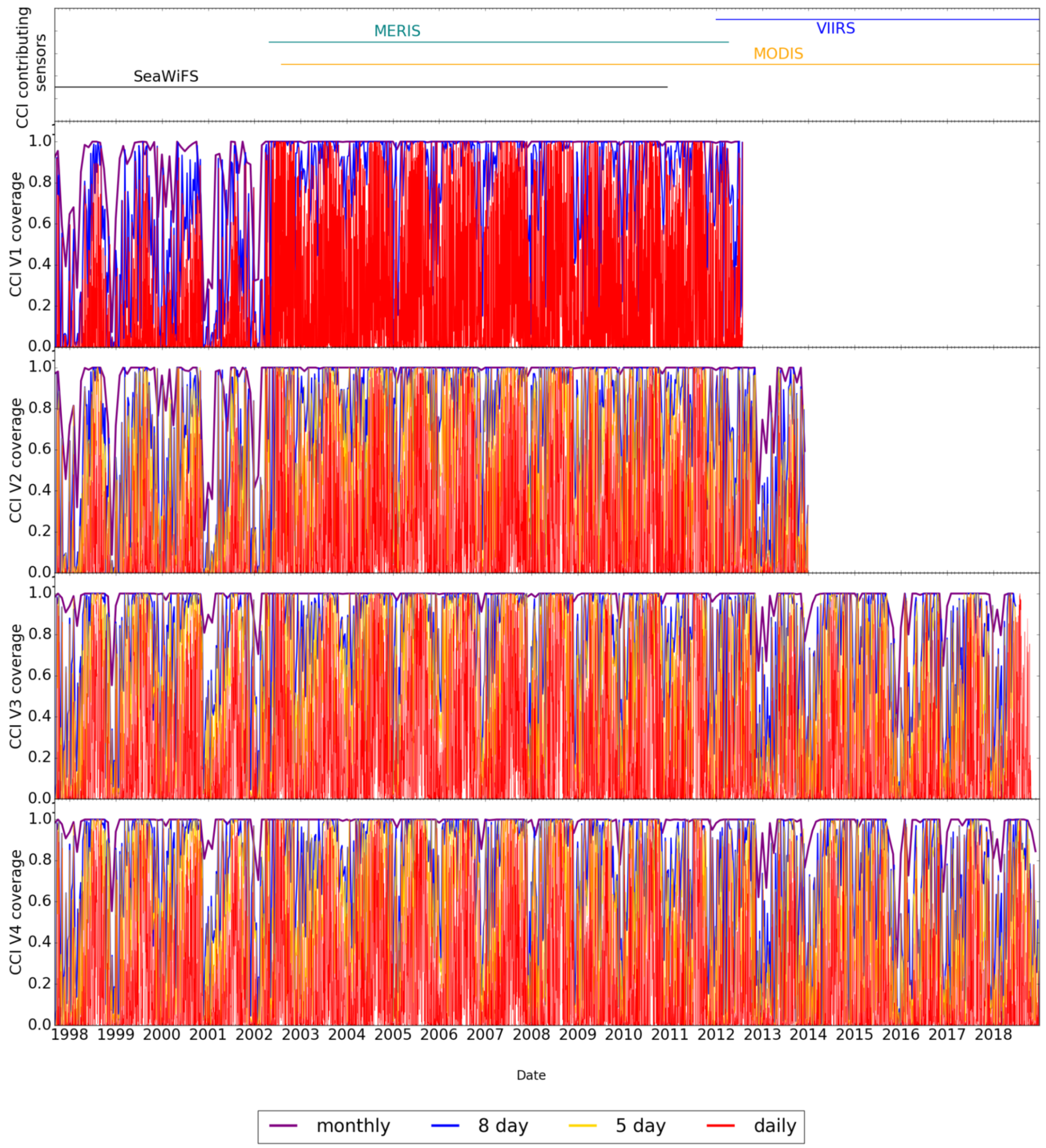The width and height of the screenshot is (1046, 1148).
Task: Click the red daily legend swatch
Action: pyautogui.click(x=720, y=1125)
